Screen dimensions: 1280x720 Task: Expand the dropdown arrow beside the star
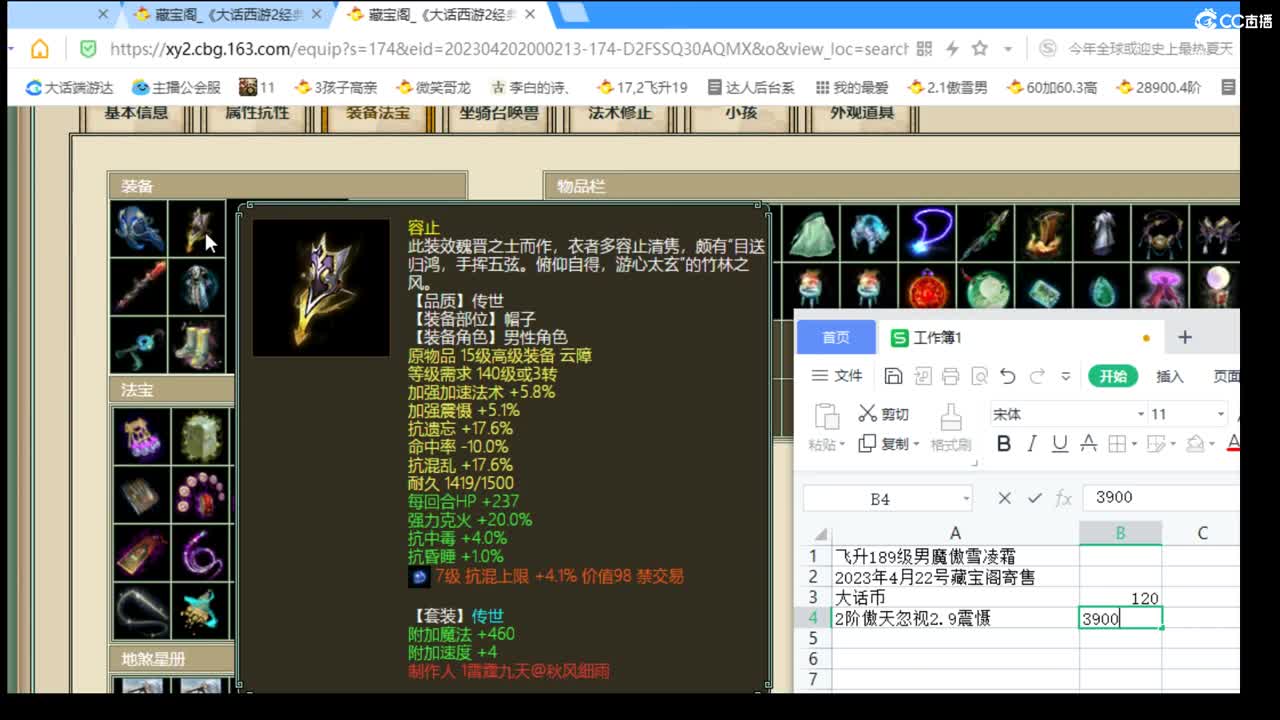click(x=1008, y=49)
